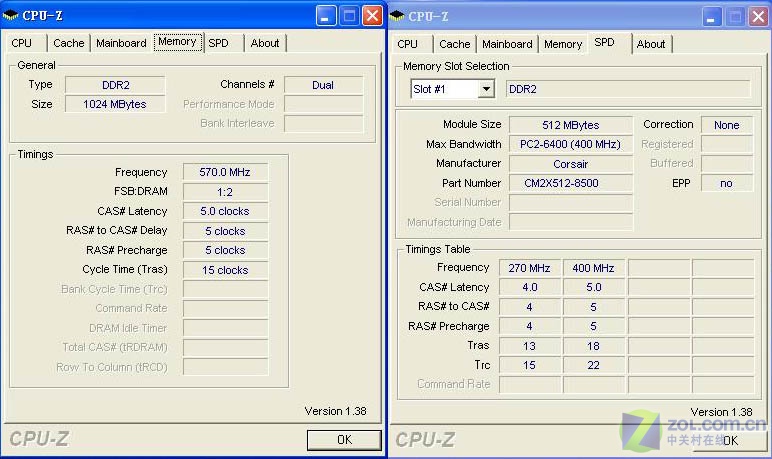This screenshot has width=772, height=459.
Task: Click the Trc 15 table cell
Action: (x=529, y=365)
